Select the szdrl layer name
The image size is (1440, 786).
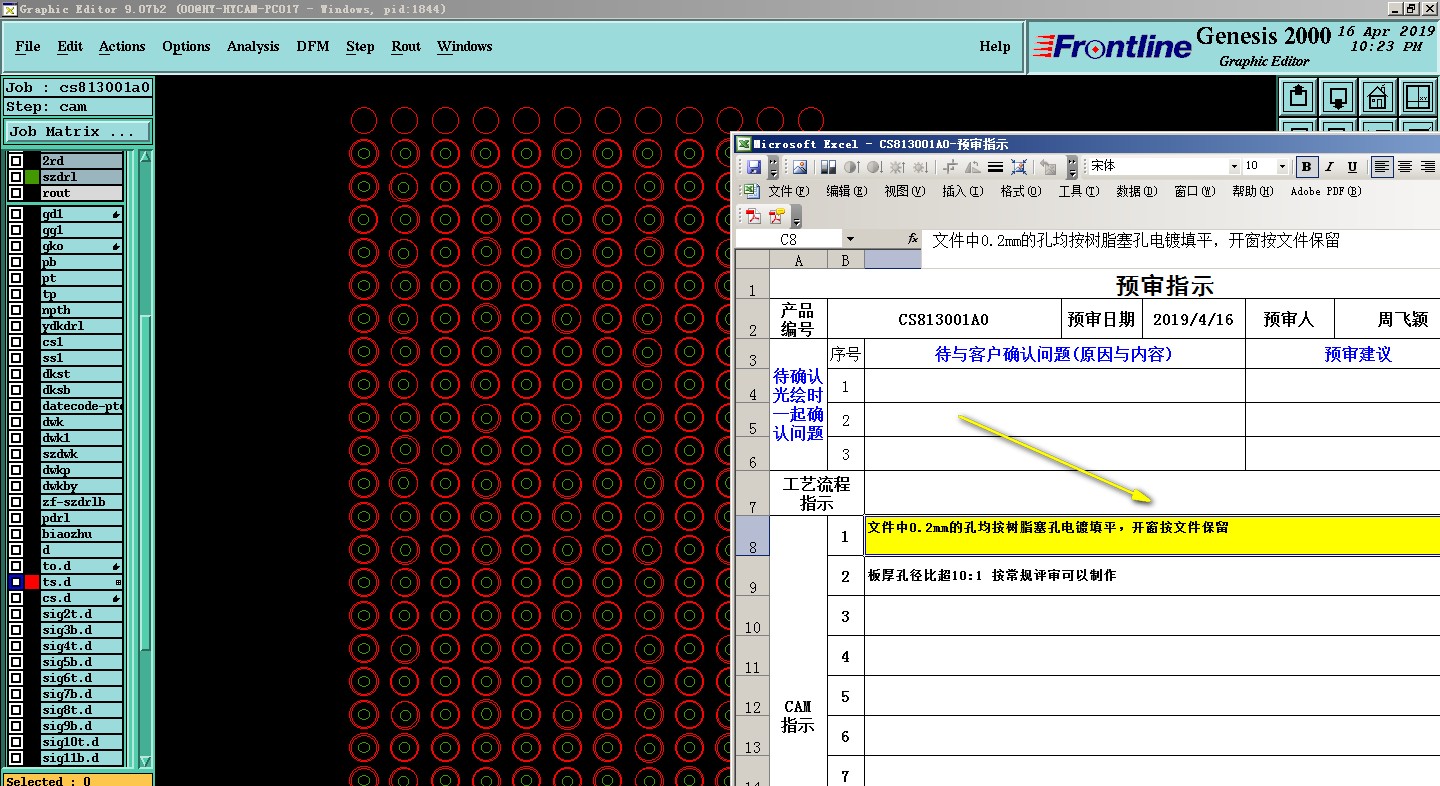click(82, 177)
